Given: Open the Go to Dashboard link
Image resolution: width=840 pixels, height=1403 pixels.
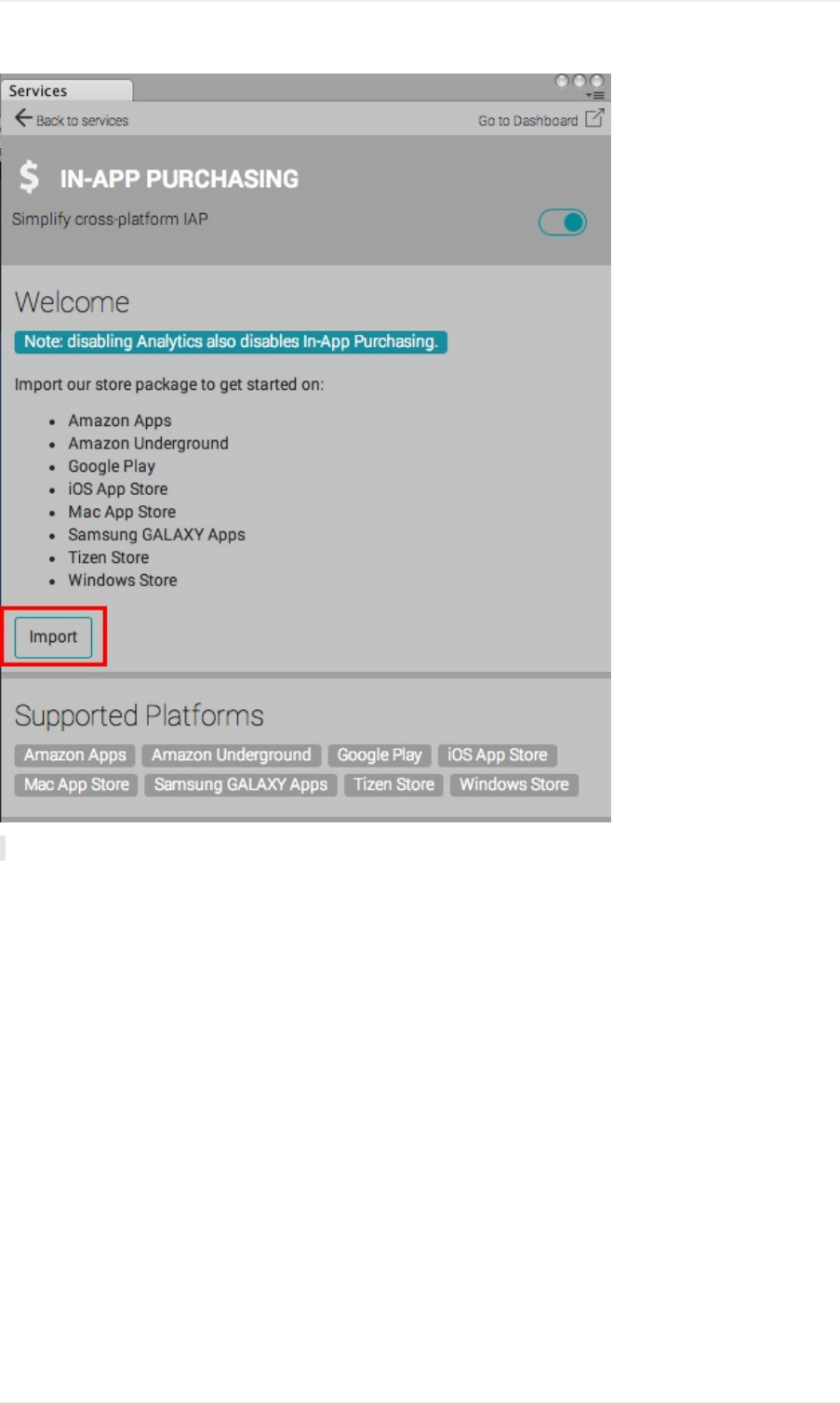Looking at the screenshot, I should tap(527, 121).
